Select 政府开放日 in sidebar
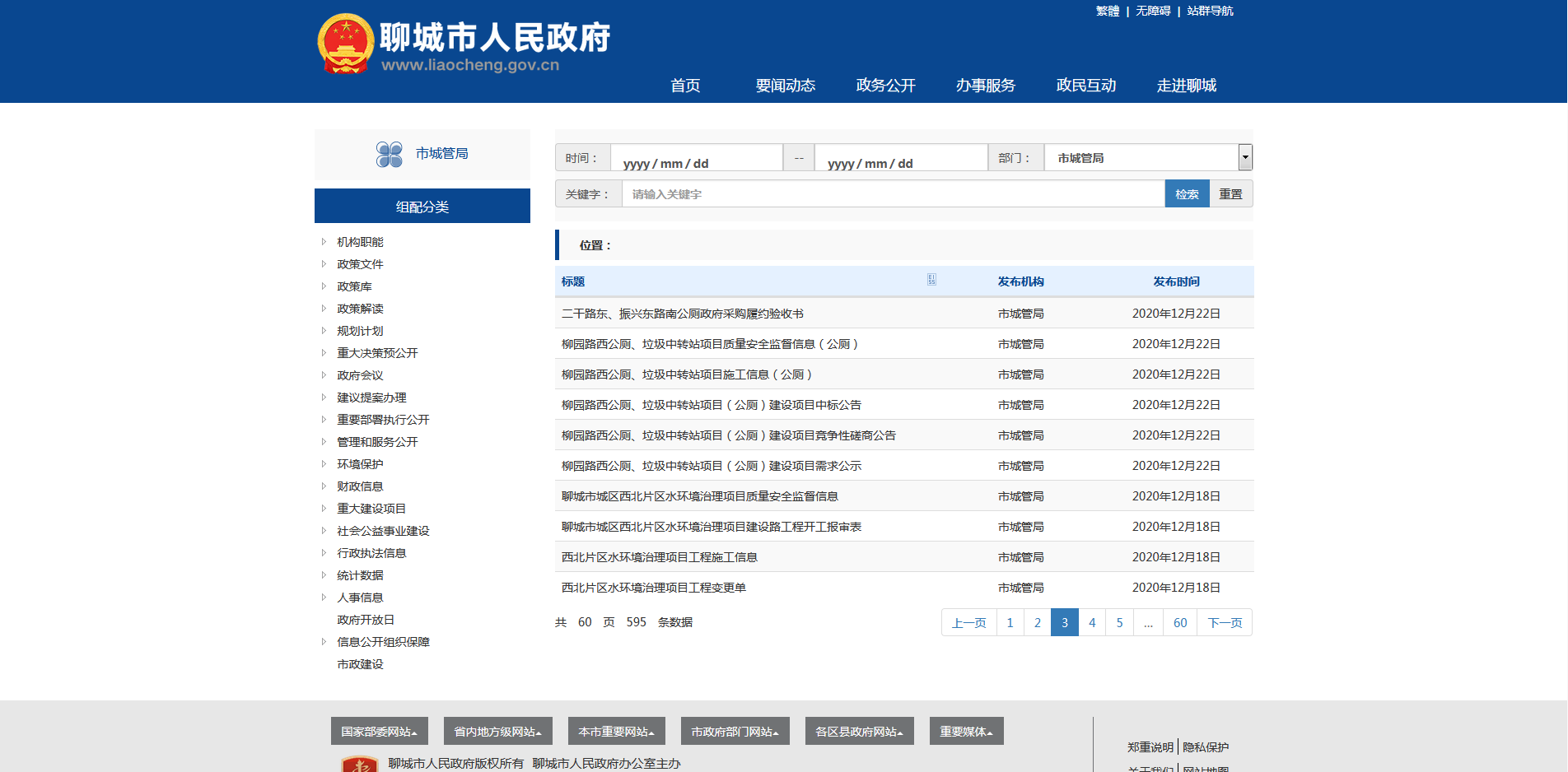The width and height of the screenshot is (1568, 772). tap(366, 620)
